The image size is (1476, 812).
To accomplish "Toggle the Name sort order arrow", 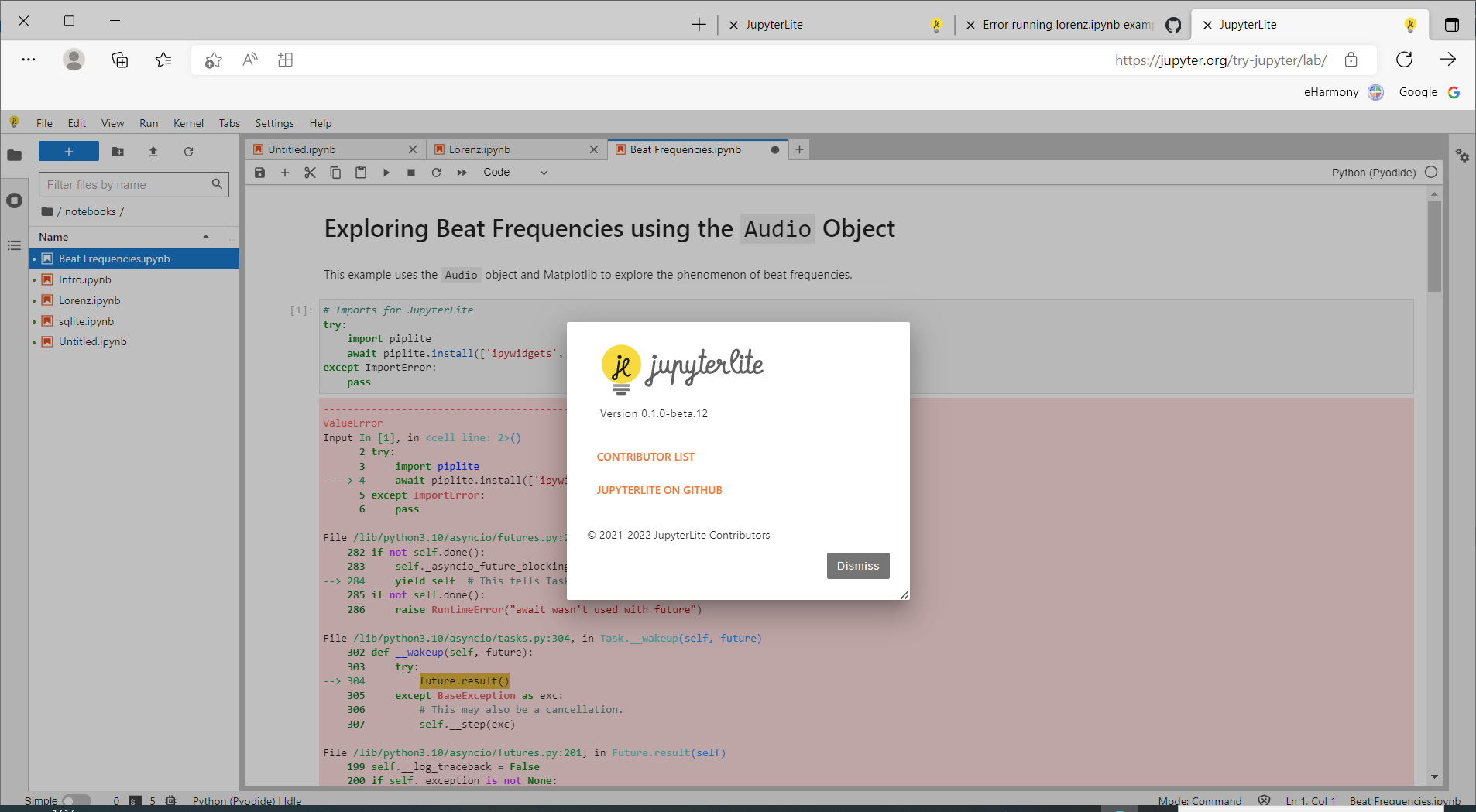I will pos(205,237).
